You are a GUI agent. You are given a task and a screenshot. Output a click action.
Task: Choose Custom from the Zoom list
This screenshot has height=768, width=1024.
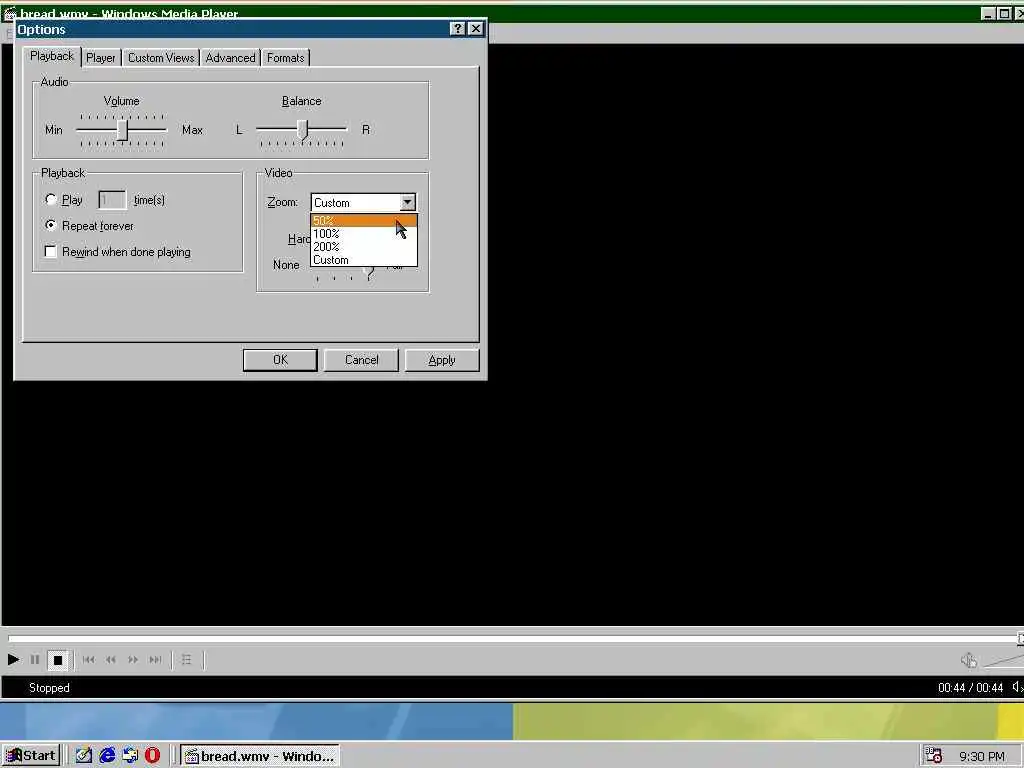(x=364, y=260)
